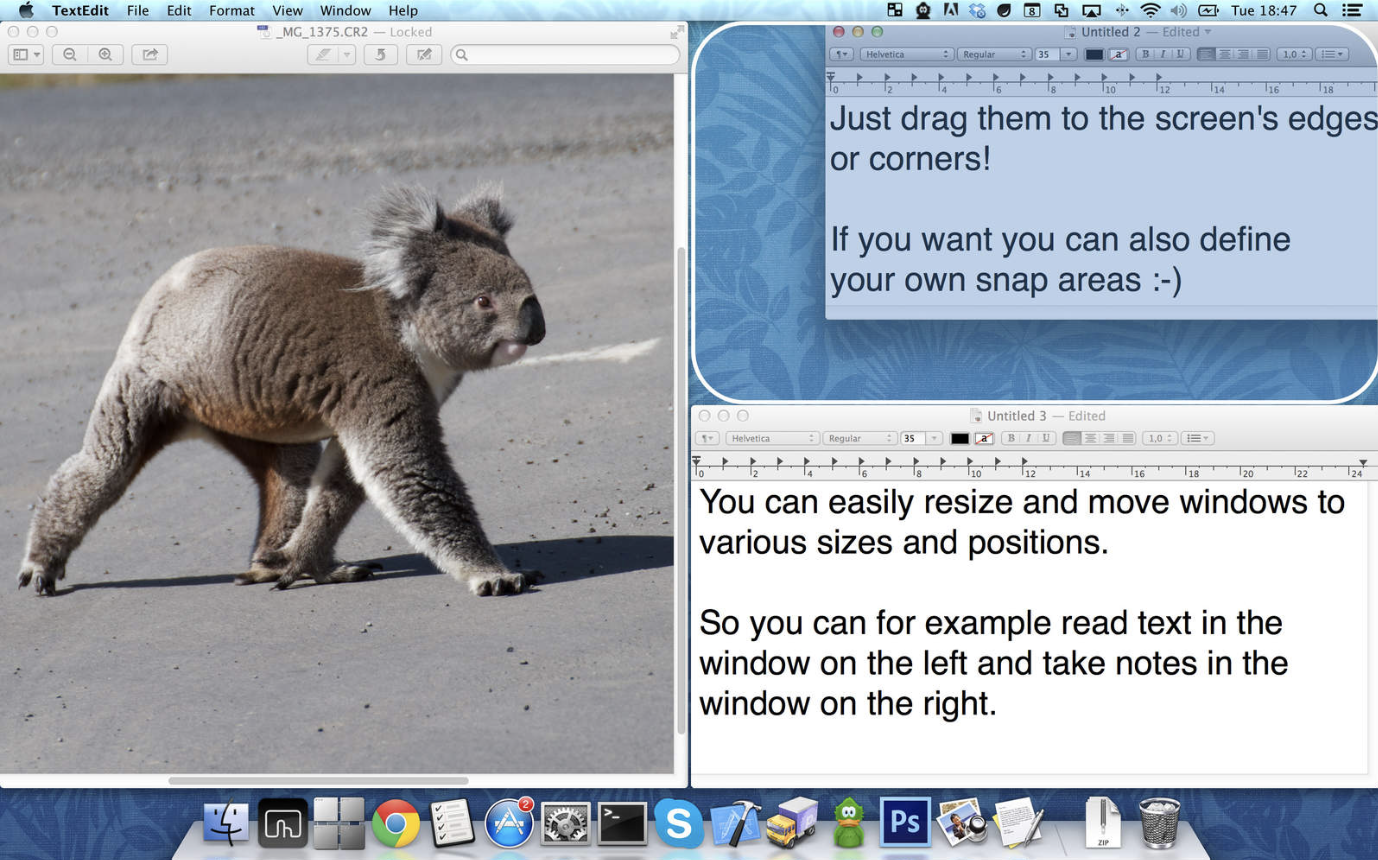Open the Share menu in Preview's toolbar
The width and height of the screenshot is (1378, 860).
[148, 55]
